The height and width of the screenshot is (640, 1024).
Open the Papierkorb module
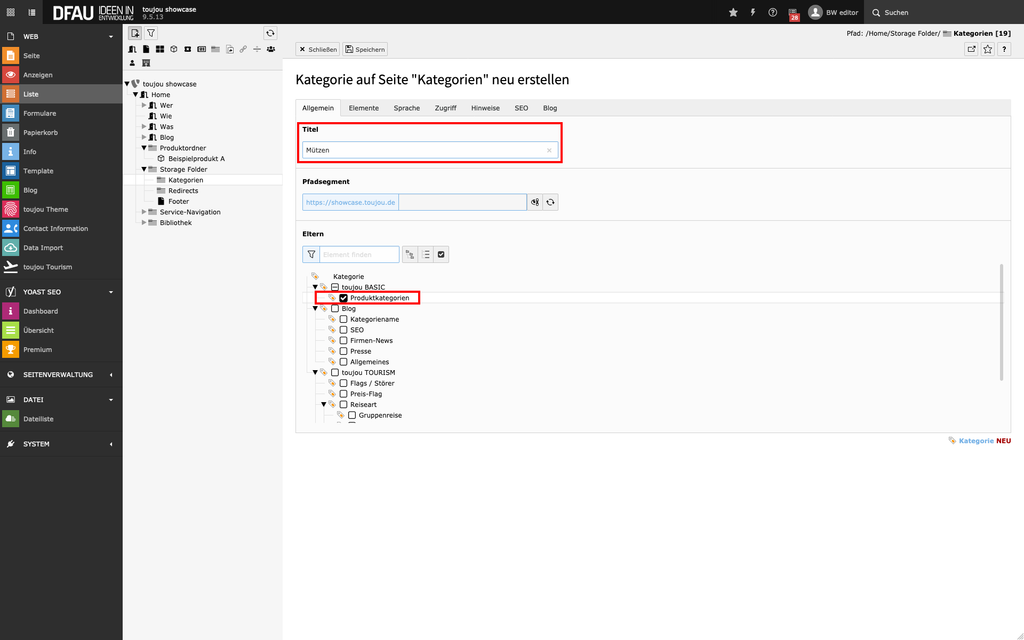[x=40, y=132]
